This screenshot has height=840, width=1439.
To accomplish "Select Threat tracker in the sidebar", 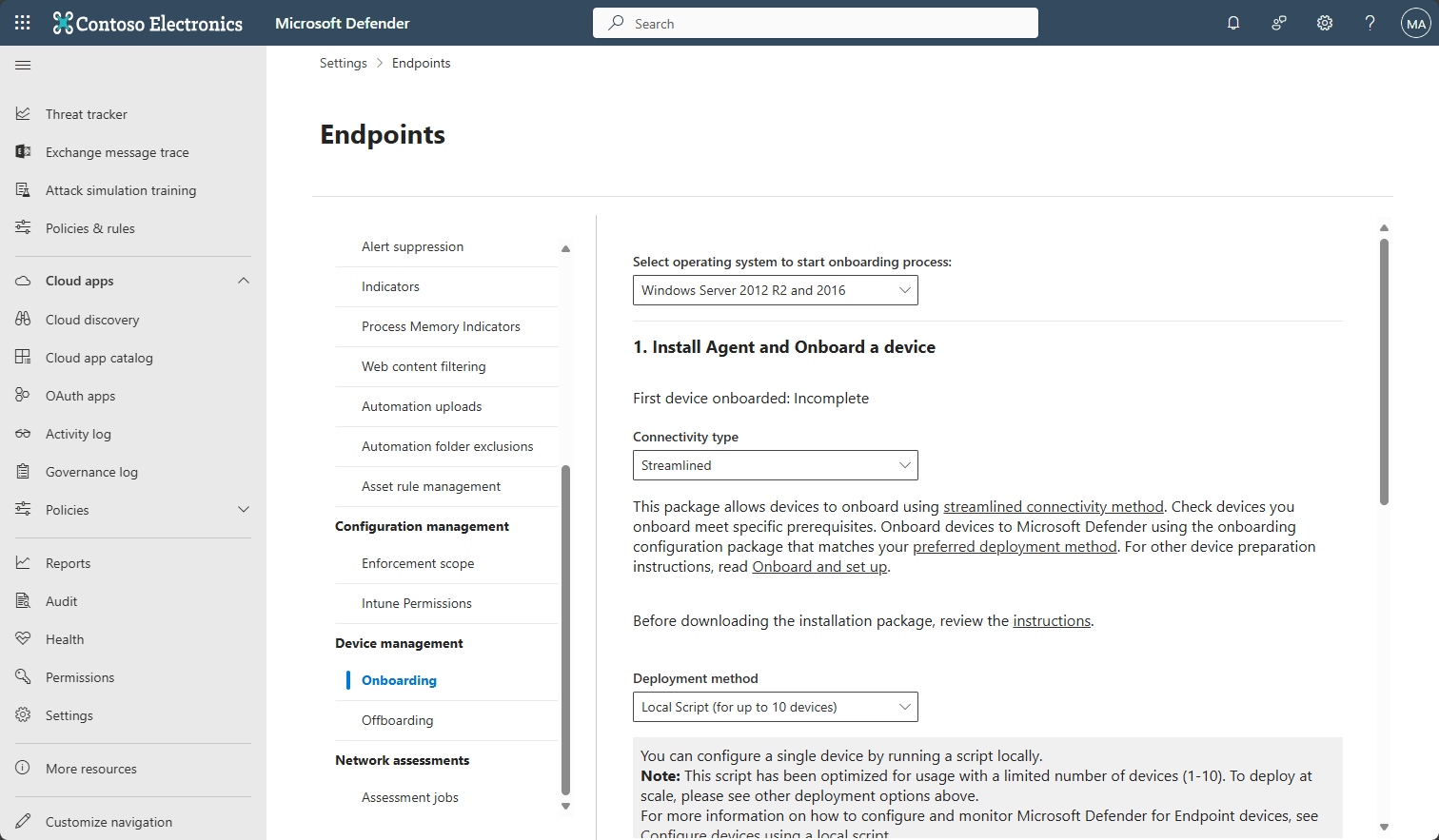I will coord(87,113).
